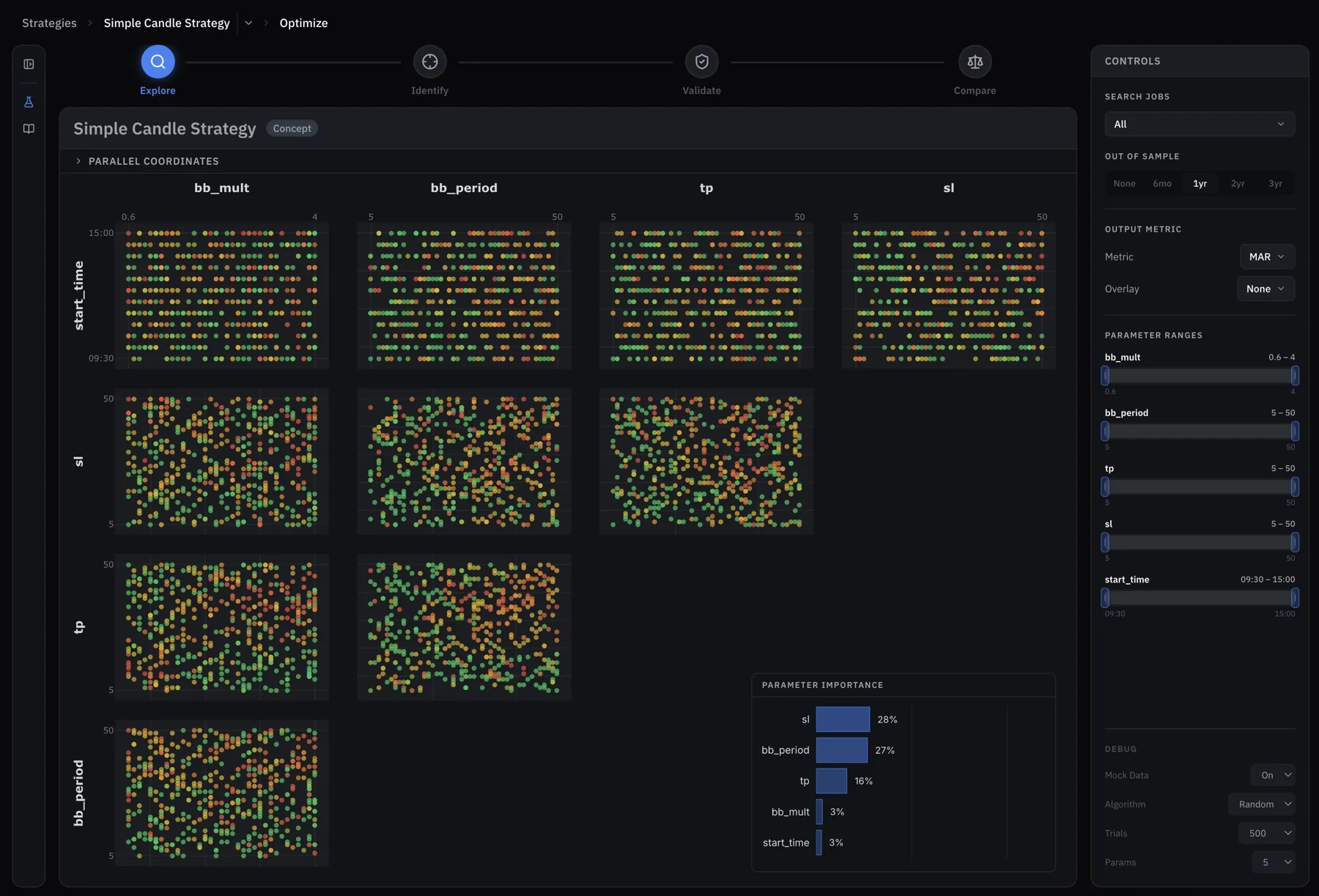This screenshot has width=1319, height=896.
Task: Go to the Identify step crosshair icon
Action: pos(430,62)
